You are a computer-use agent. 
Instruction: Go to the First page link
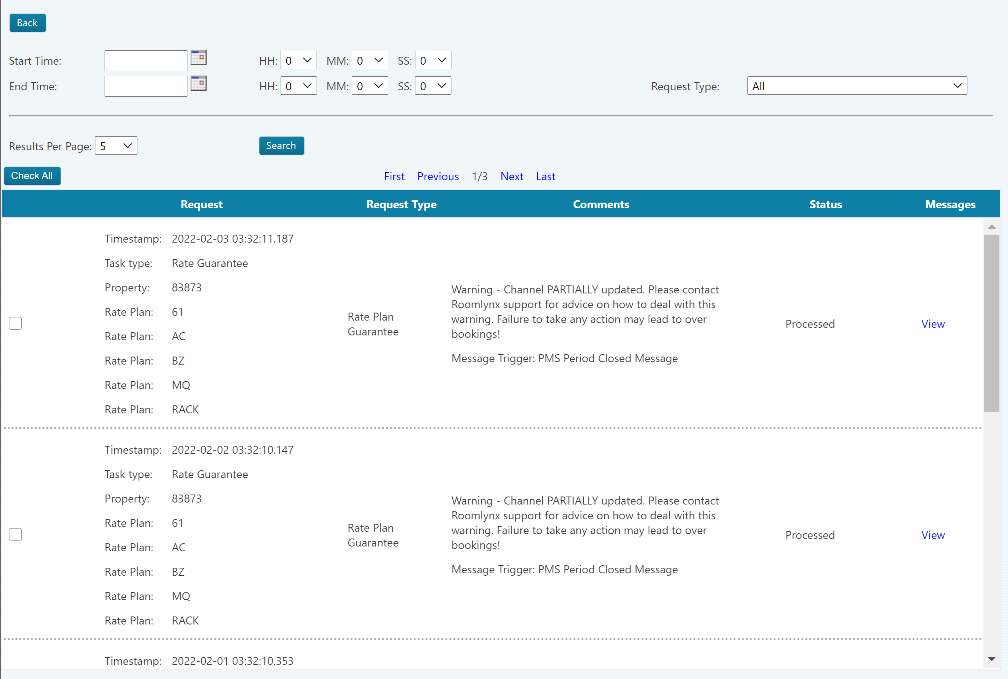(x=394, y=176)
